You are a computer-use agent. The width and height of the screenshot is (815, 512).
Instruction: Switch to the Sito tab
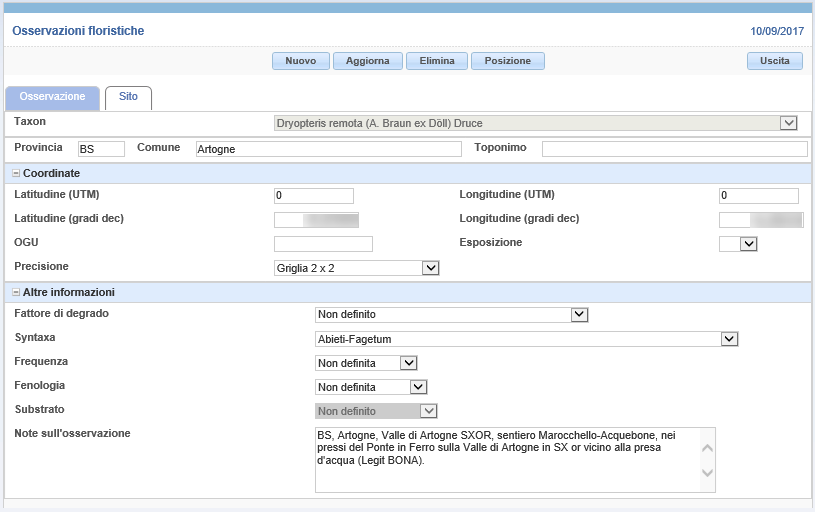(x=128, y=97)
